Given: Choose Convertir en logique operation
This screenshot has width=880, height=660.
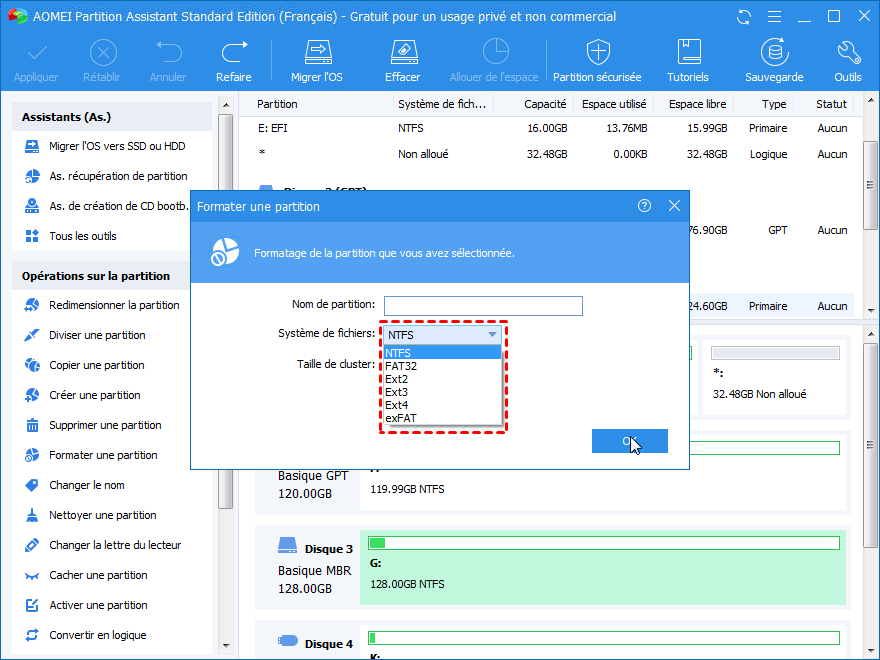Looking at the screenshot, I should (x=97, y=635).
